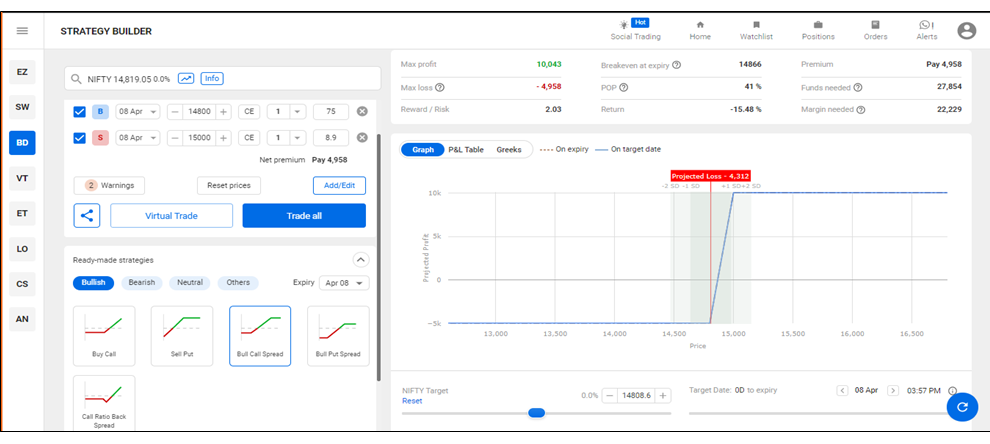The height and width of the screenshot is (444, 990).
Task: Click the Trade all button
Action: (x=304, y=216)
